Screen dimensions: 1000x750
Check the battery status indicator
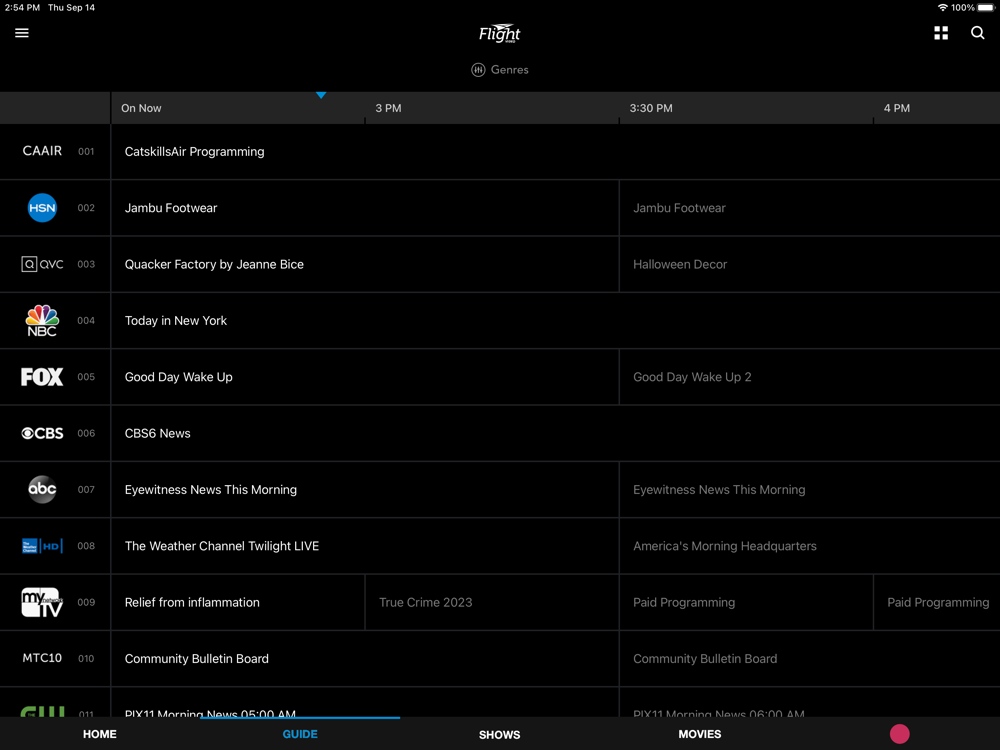986,8
